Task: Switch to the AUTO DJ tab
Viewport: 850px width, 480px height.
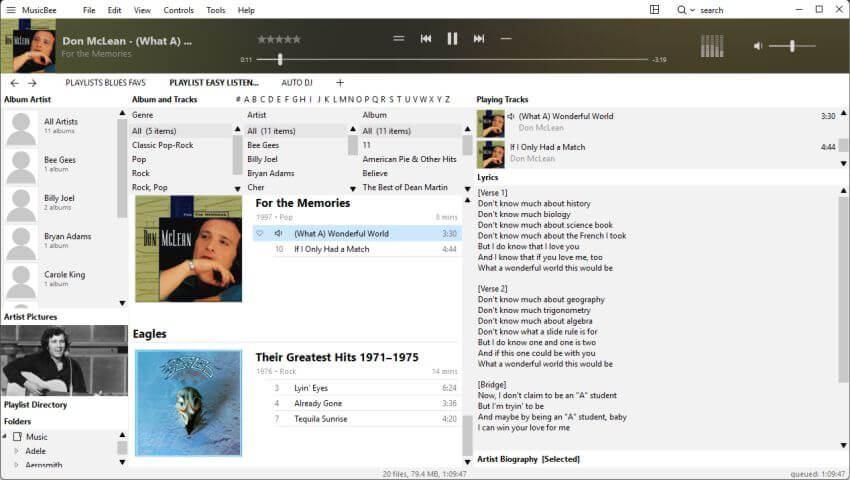Action: coord(297,83)
